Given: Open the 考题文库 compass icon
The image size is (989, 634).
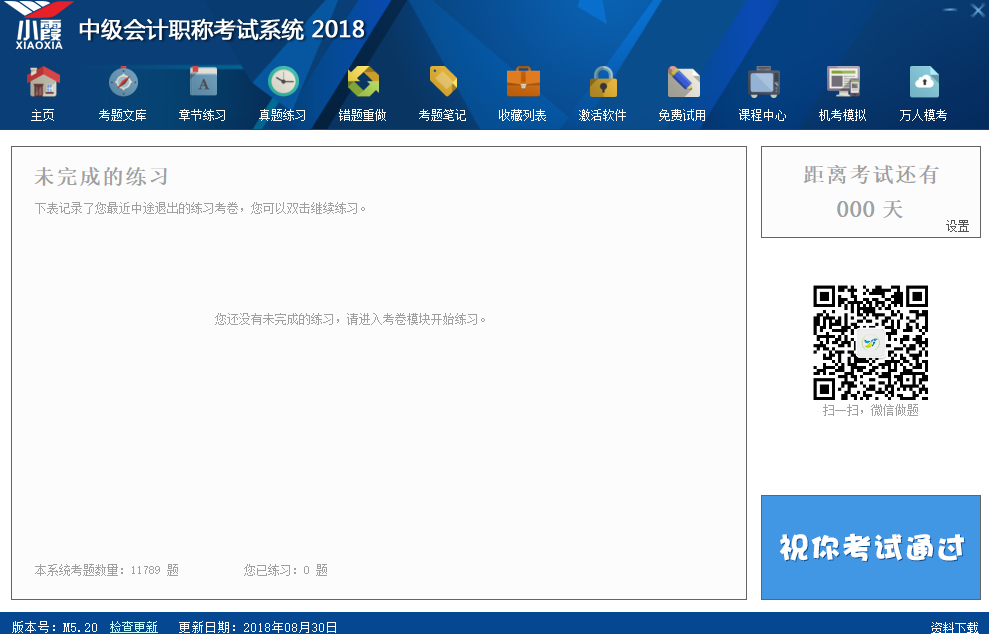Looking at the screenshot, I should (122, 93).
